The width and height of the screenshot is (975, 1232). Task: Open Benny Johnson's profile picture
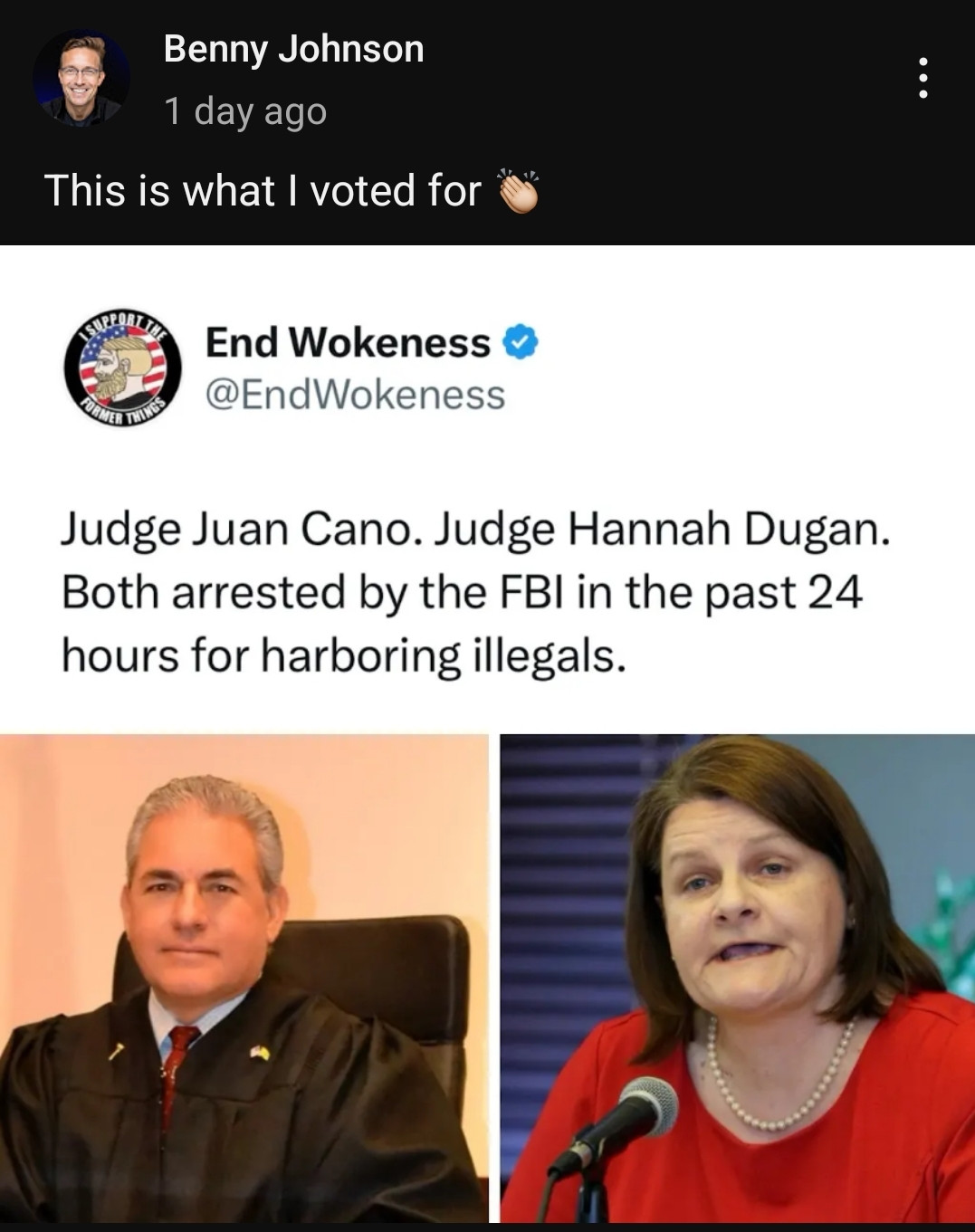coord(81,79)
